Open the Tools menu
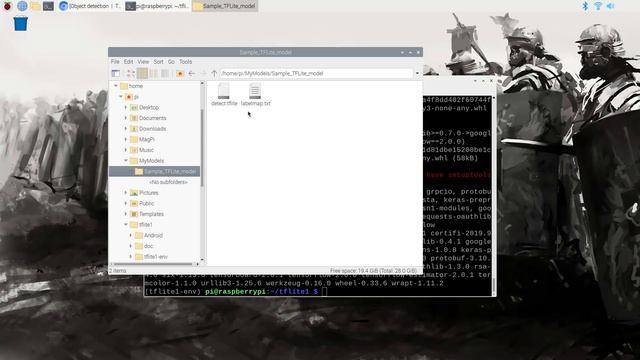This screenshot has width=640, height=360. [185, 62]
